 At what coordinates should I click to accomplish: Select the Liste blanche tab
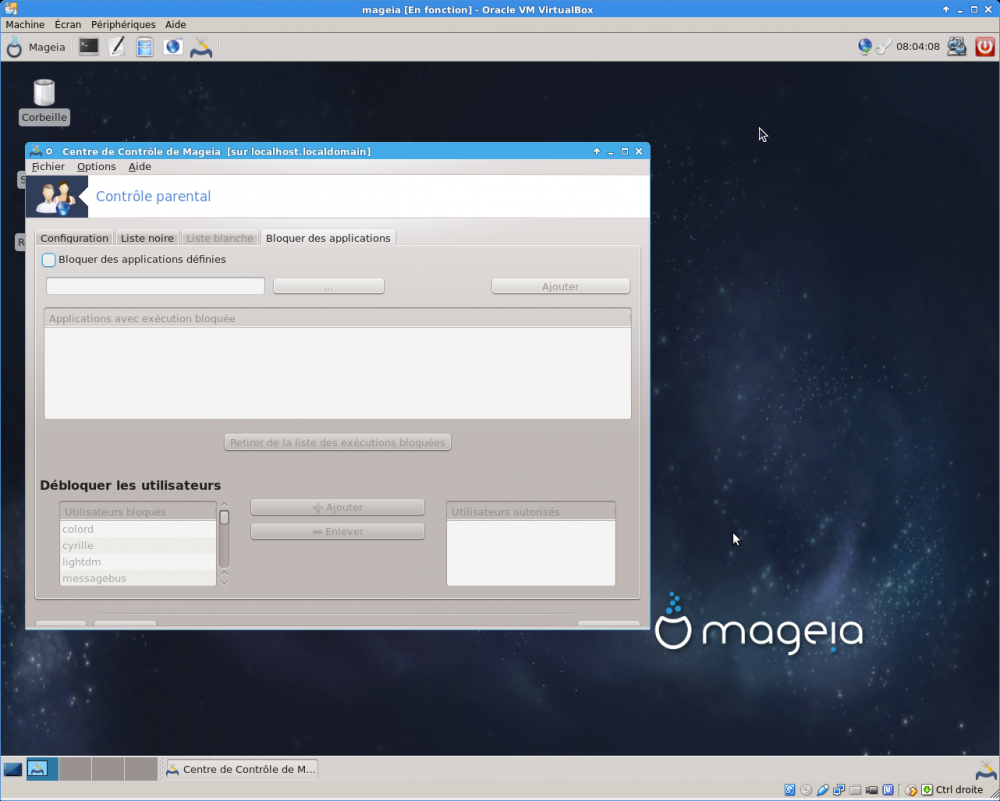[x=219, y=238]
